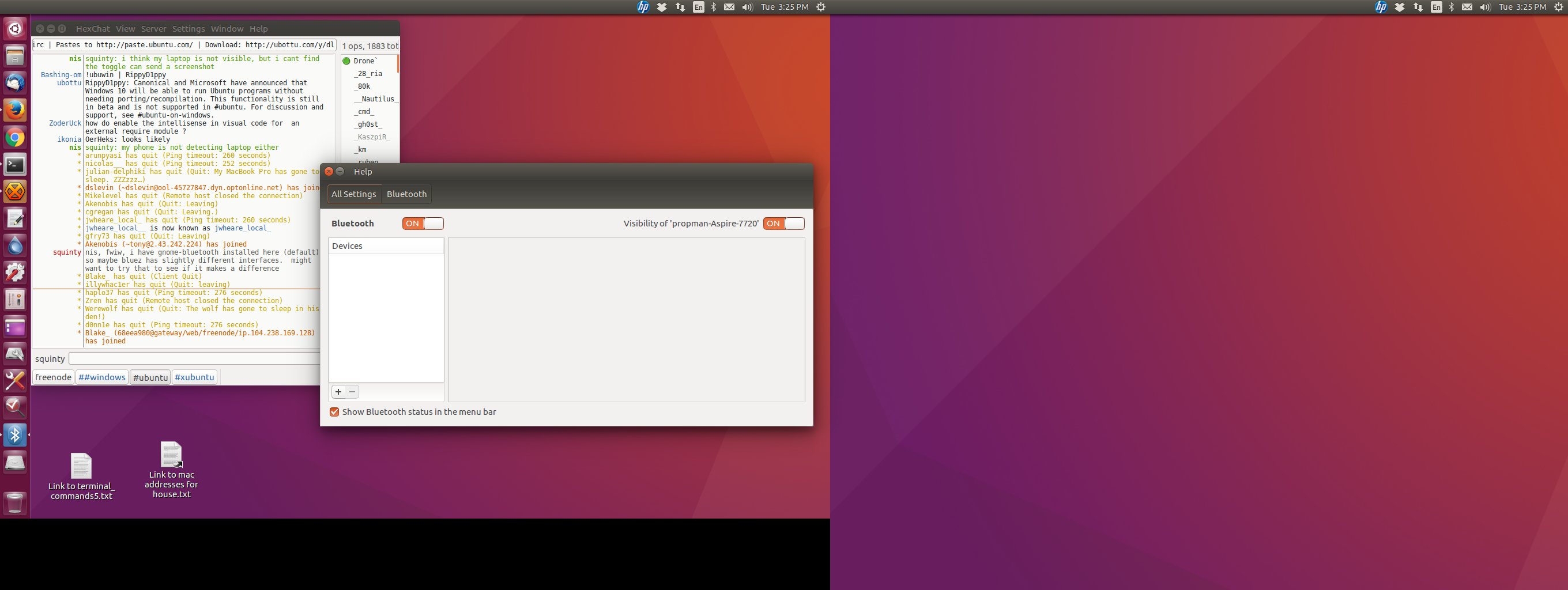
Task: Toggle the visibility of 'propman-Aspire-7720' switch
Action: tap(783, 223)
